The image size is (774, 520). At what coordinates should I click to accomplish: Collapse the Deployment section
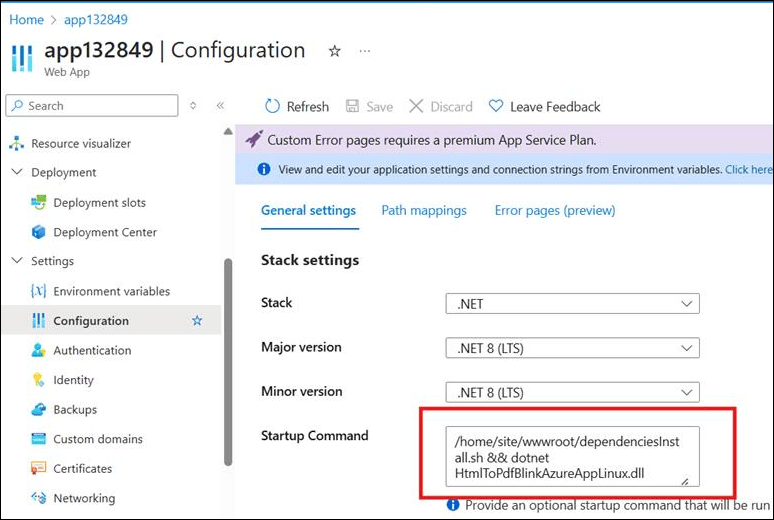[17, 172]
